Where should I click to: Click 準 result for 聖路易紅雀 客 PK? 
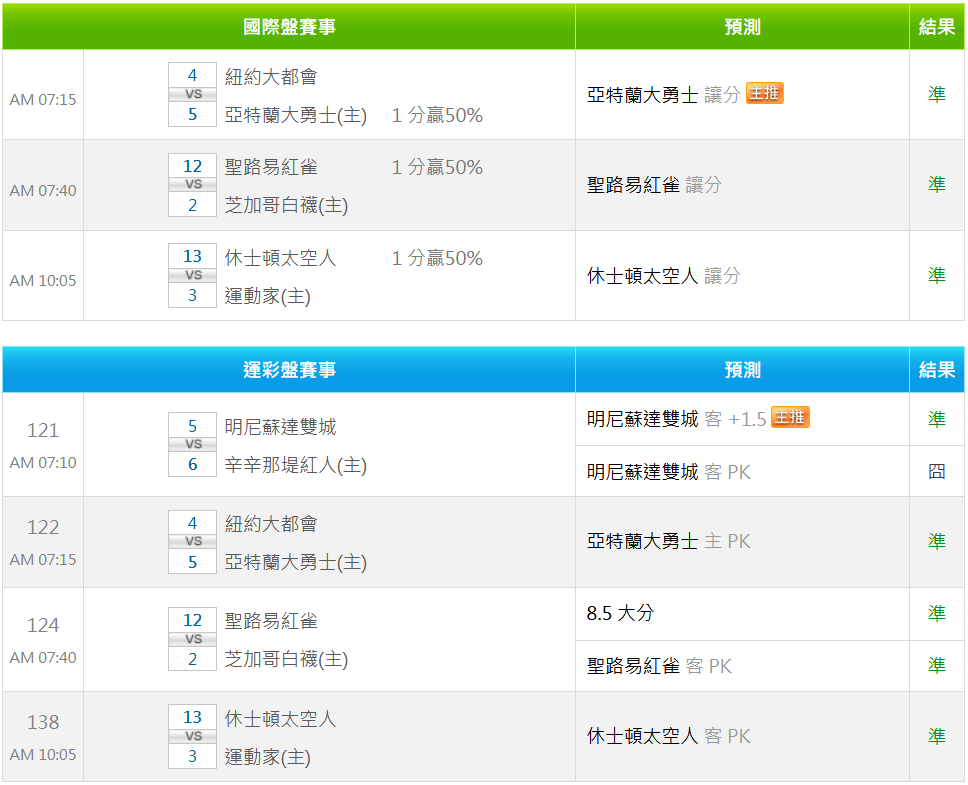pyautogui.click(x=937, y=665)
